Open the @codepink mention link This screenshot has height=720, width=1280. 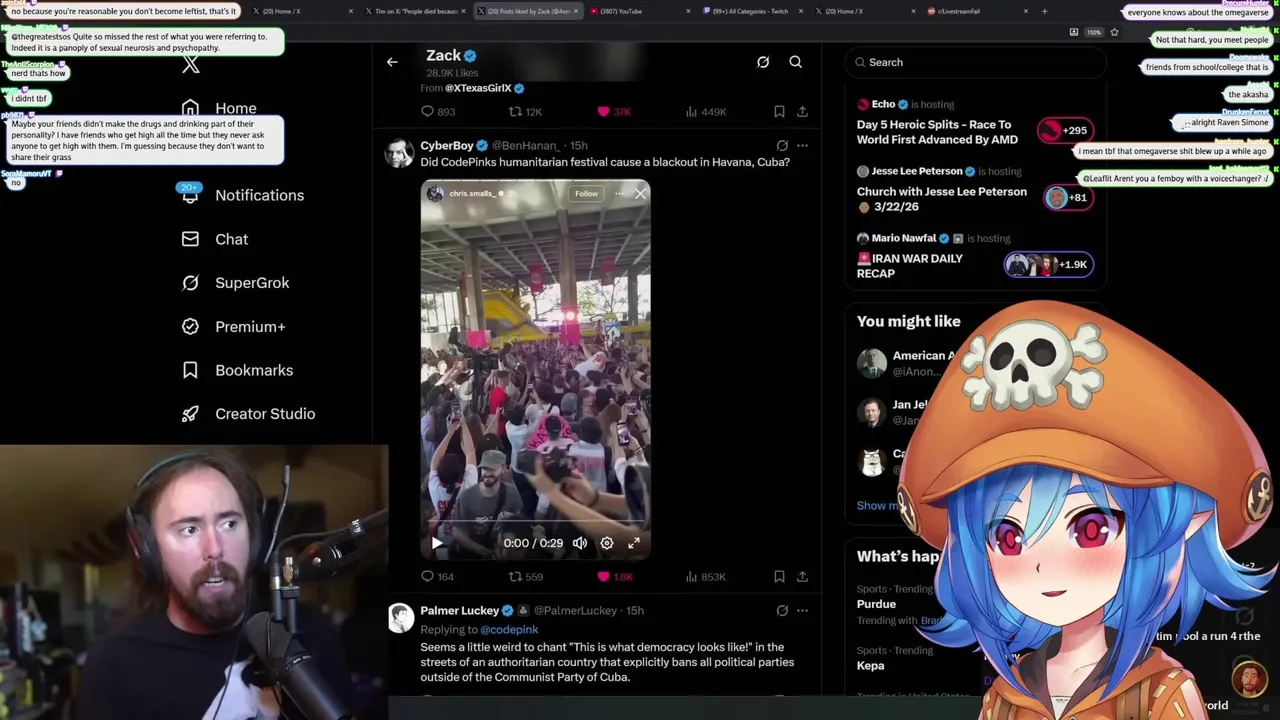pyautogui.click(x=509, y=629)
